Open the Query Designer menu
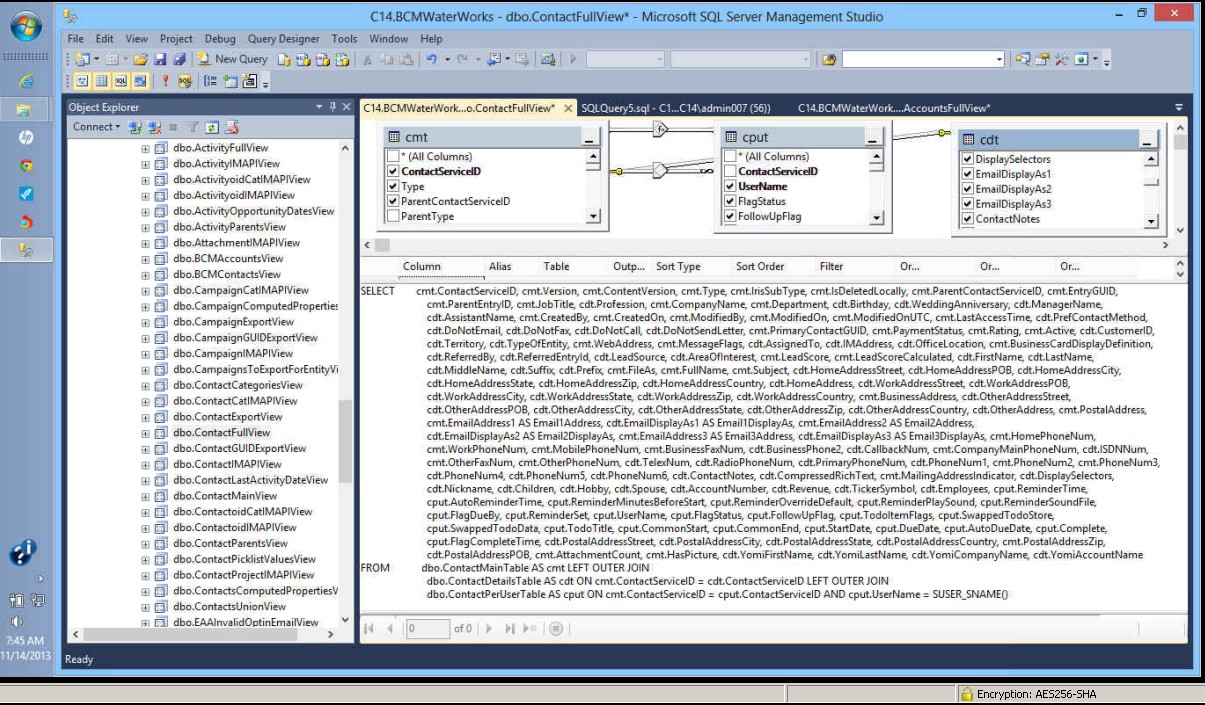Viewport: 1205px width, 705px height. pos(283,39)
